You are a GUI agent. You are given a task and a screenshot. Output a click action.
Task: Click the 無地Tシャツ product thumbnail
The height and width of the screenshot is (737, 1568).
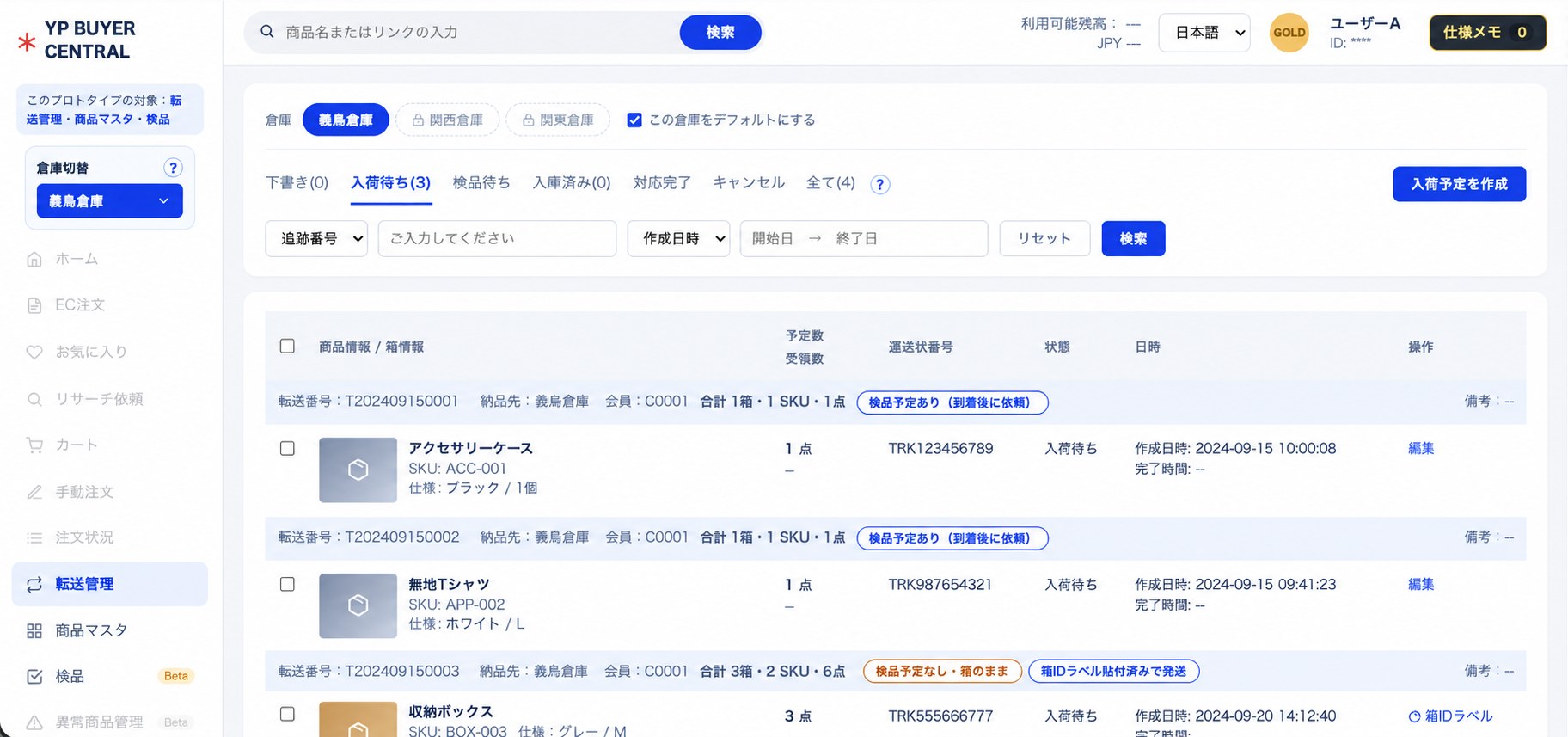coord(358,605)
